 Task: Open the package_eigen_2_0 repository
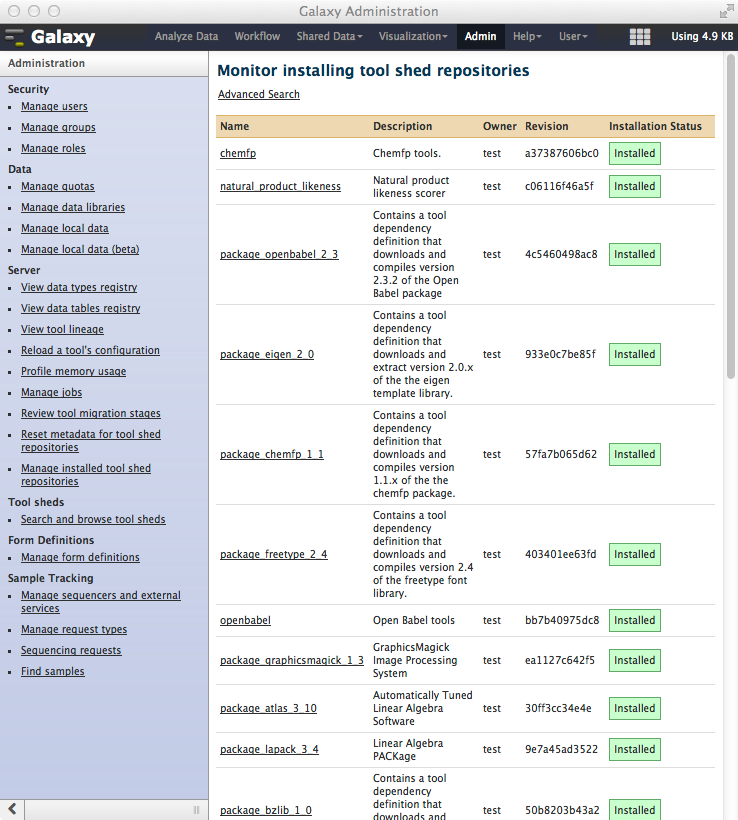point(267,354)
